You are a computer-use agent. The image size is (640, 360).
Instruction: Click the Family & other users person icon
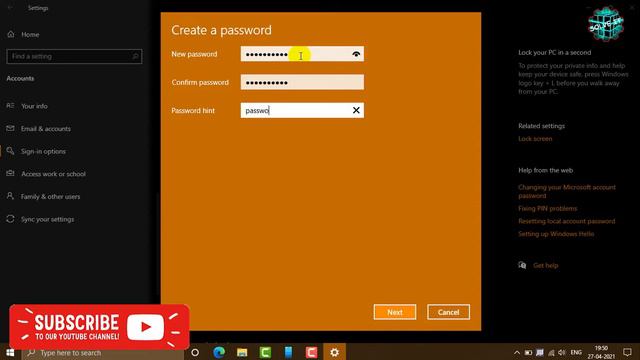(x=10, y=196)
